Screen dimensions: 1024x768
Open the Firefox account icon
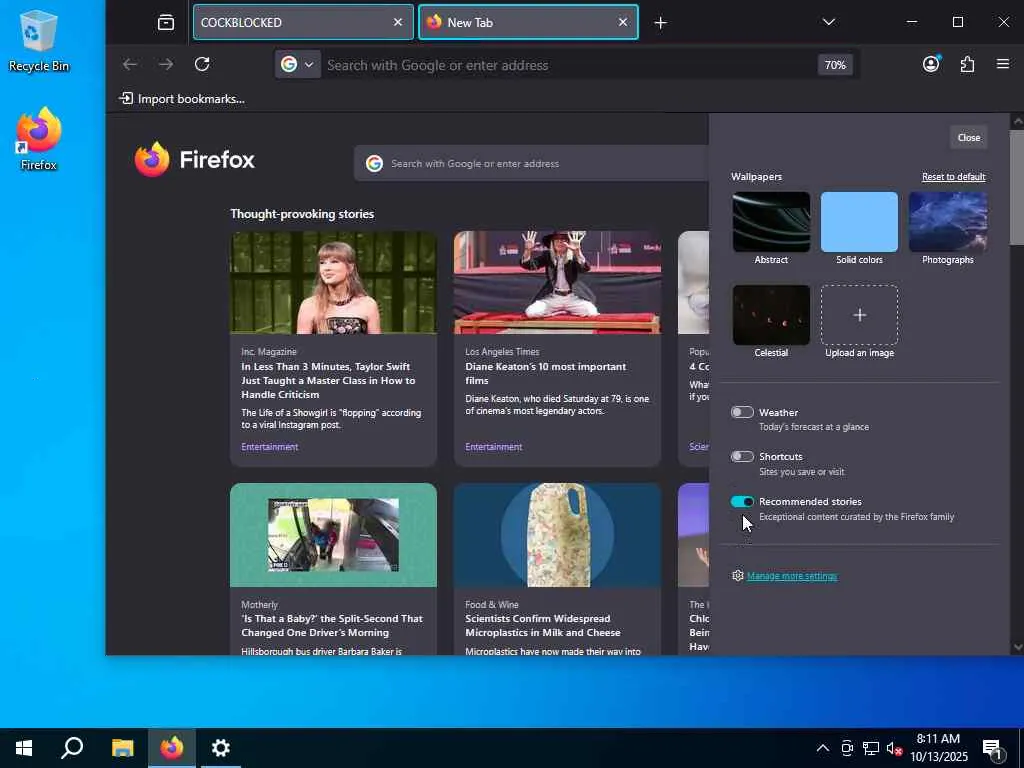point(931,63)
